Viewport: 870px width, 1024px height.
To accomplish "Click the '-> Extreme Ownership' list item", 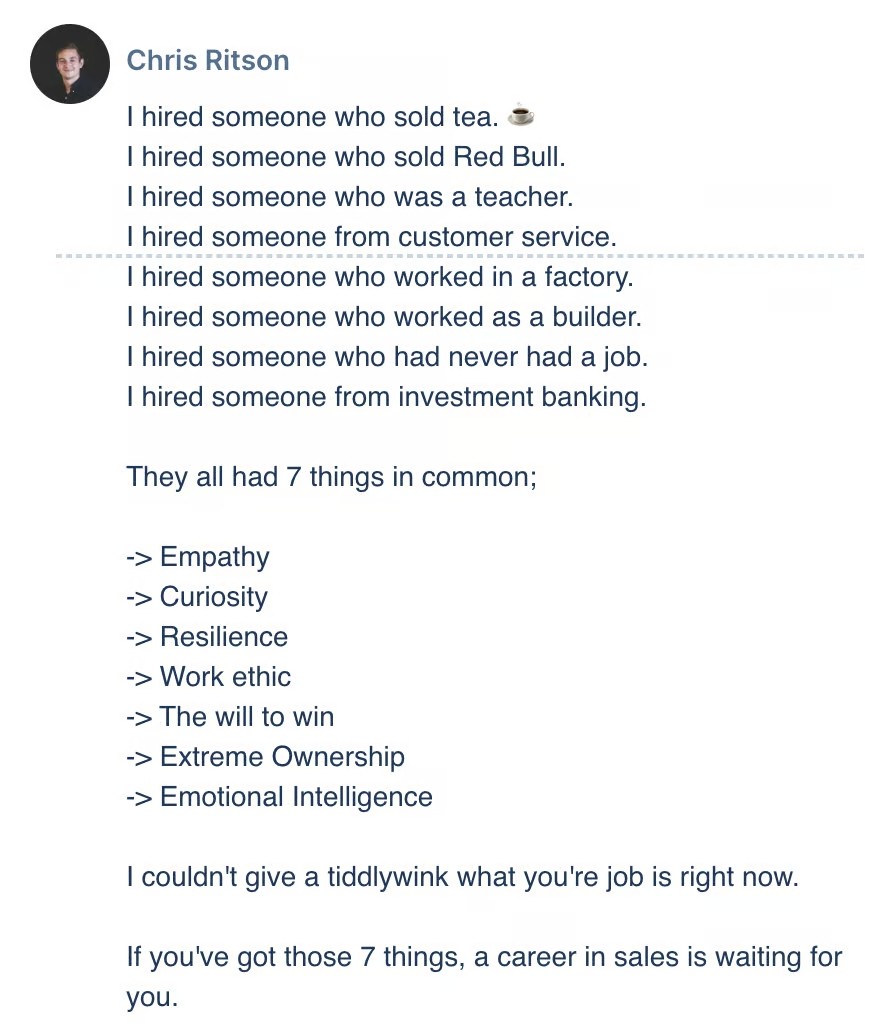I will (265, 757).
